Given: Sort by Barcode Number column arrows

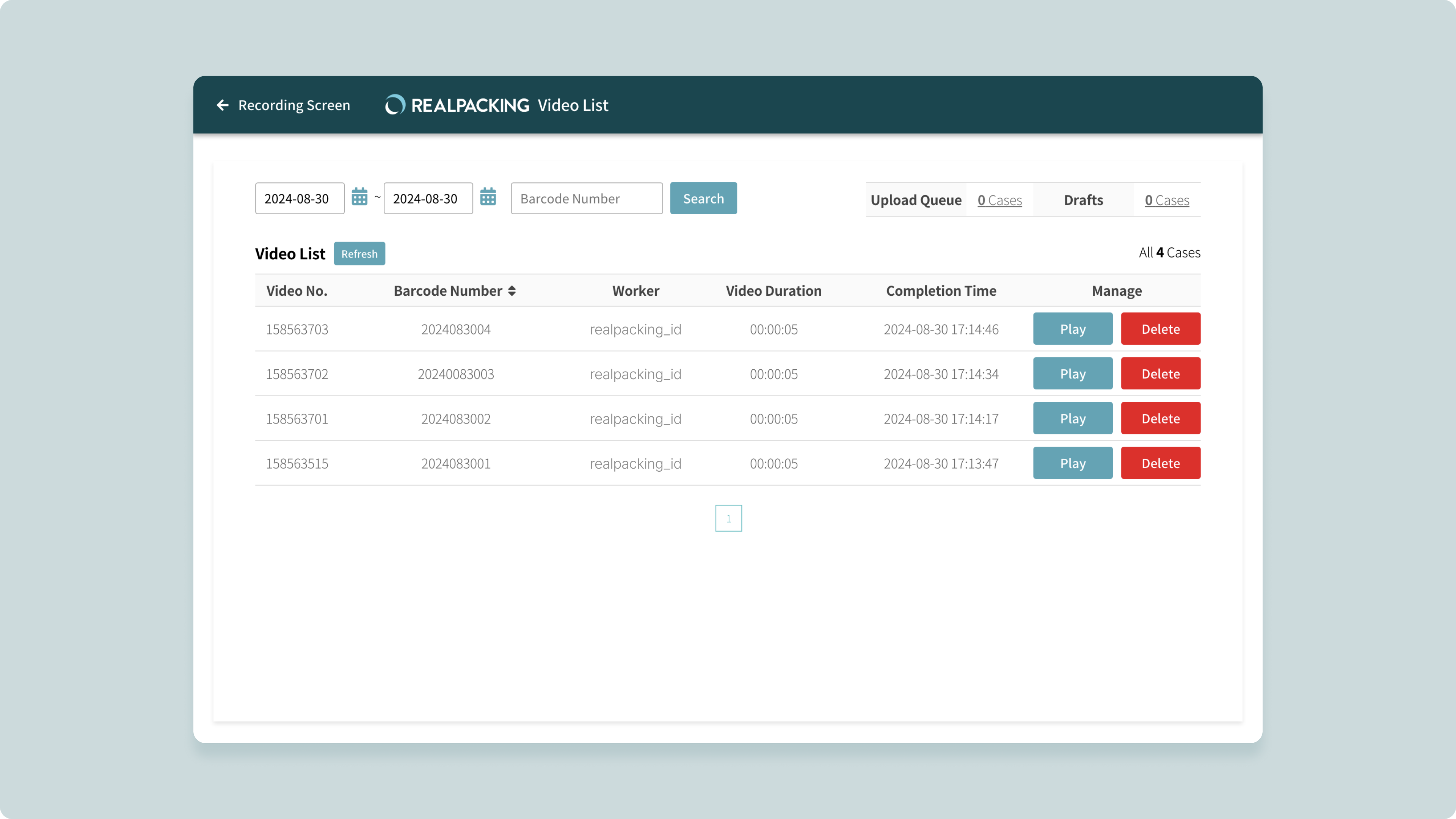Looking at the screenshot, I should click(x=511, y=290).
